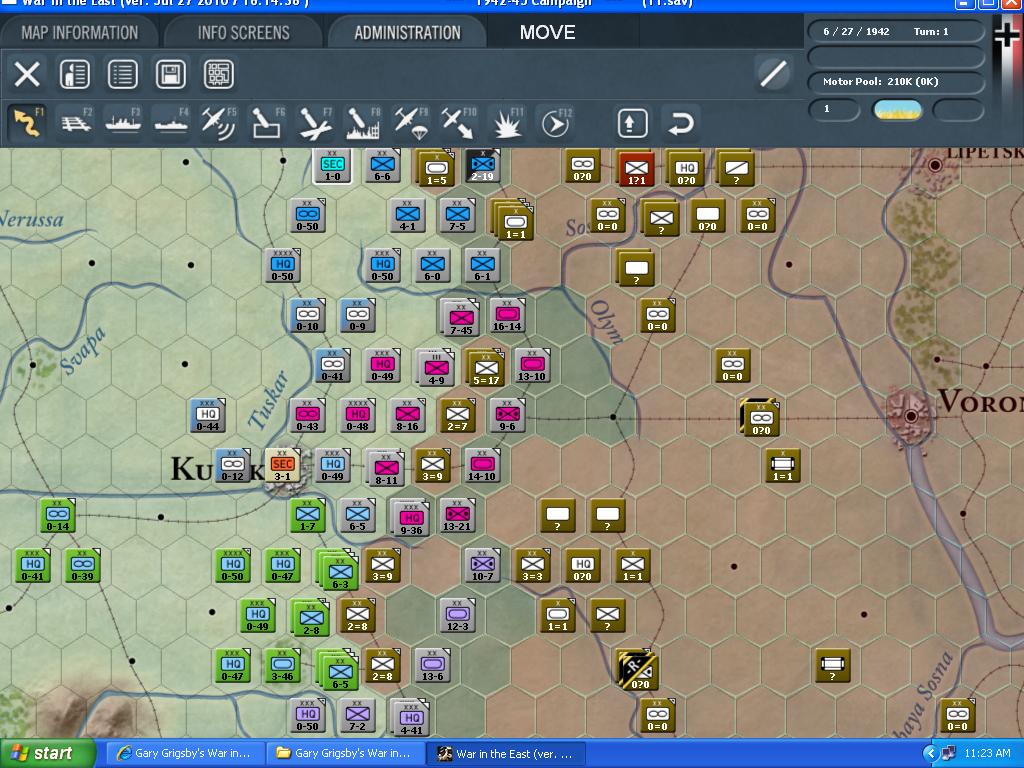Viewport: 1024px width, 768px height.
Task: Click the diagonal slash button
Action: 773,73
